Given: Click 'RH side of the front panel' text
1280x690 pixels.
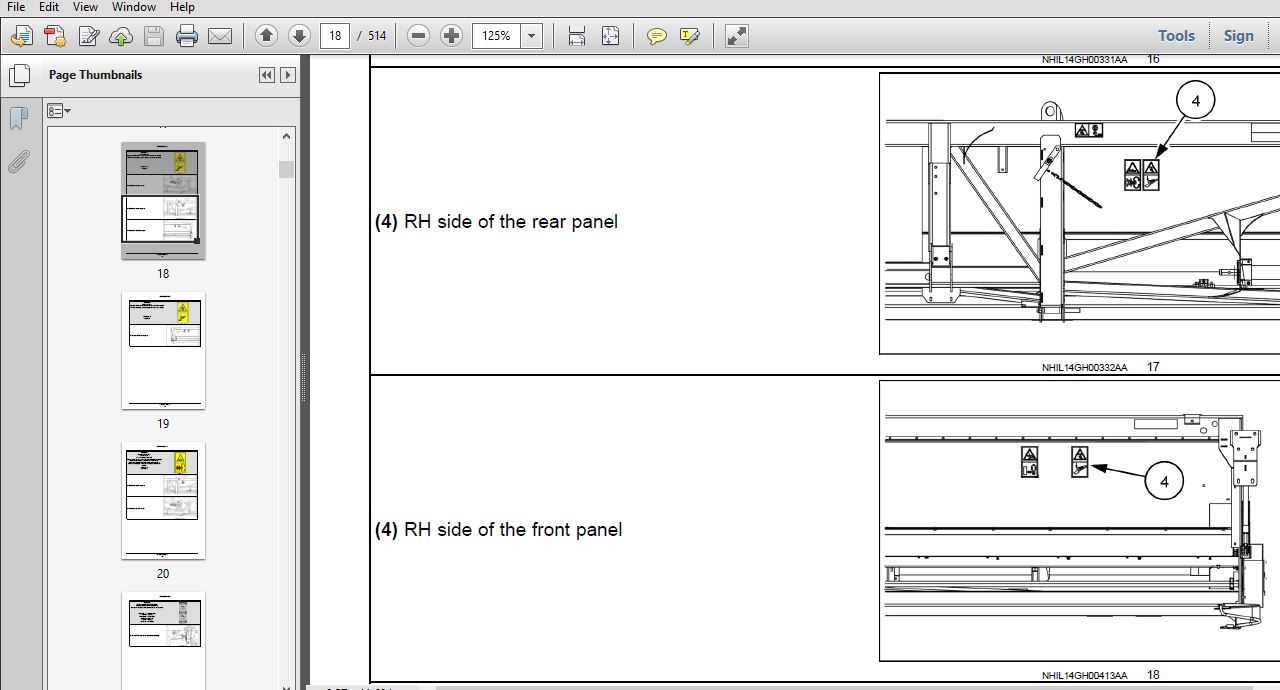Looking at the screenshot, I should 513,530.
